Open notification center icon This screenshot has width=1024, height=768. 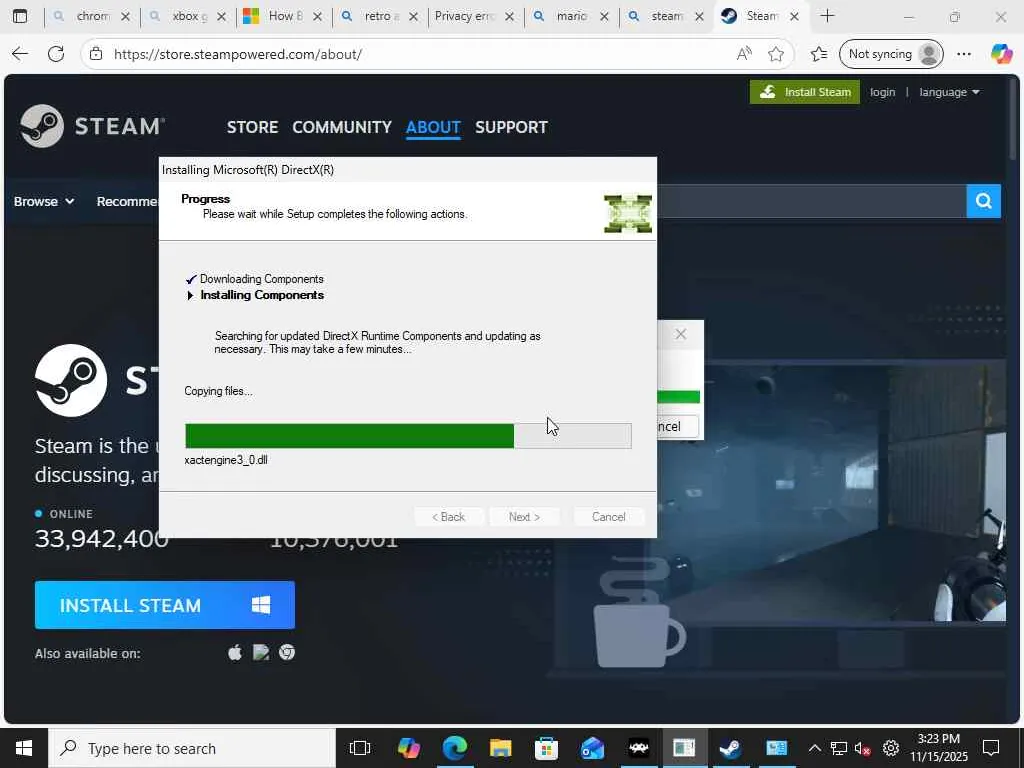991,748
